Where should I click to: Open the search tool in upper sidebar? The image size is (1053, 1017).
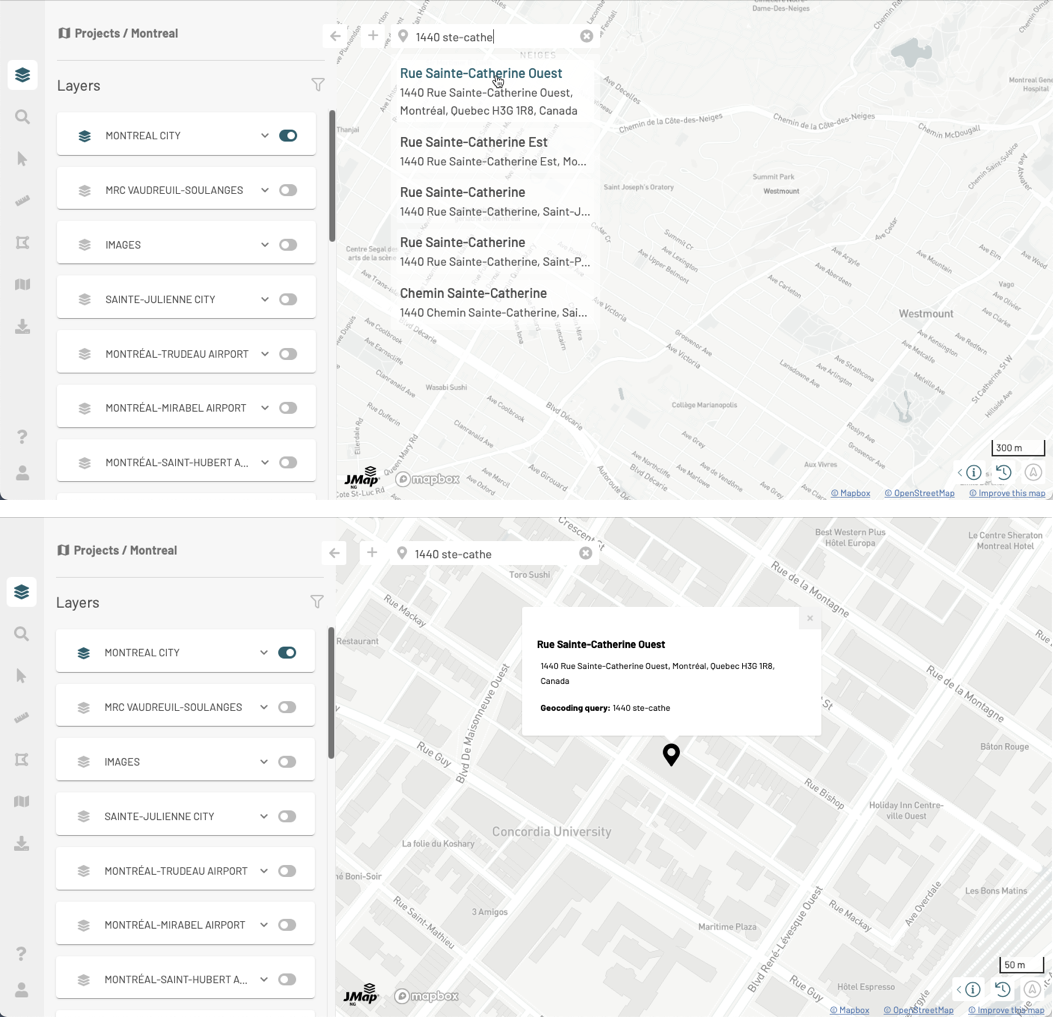tap(22, 117)
